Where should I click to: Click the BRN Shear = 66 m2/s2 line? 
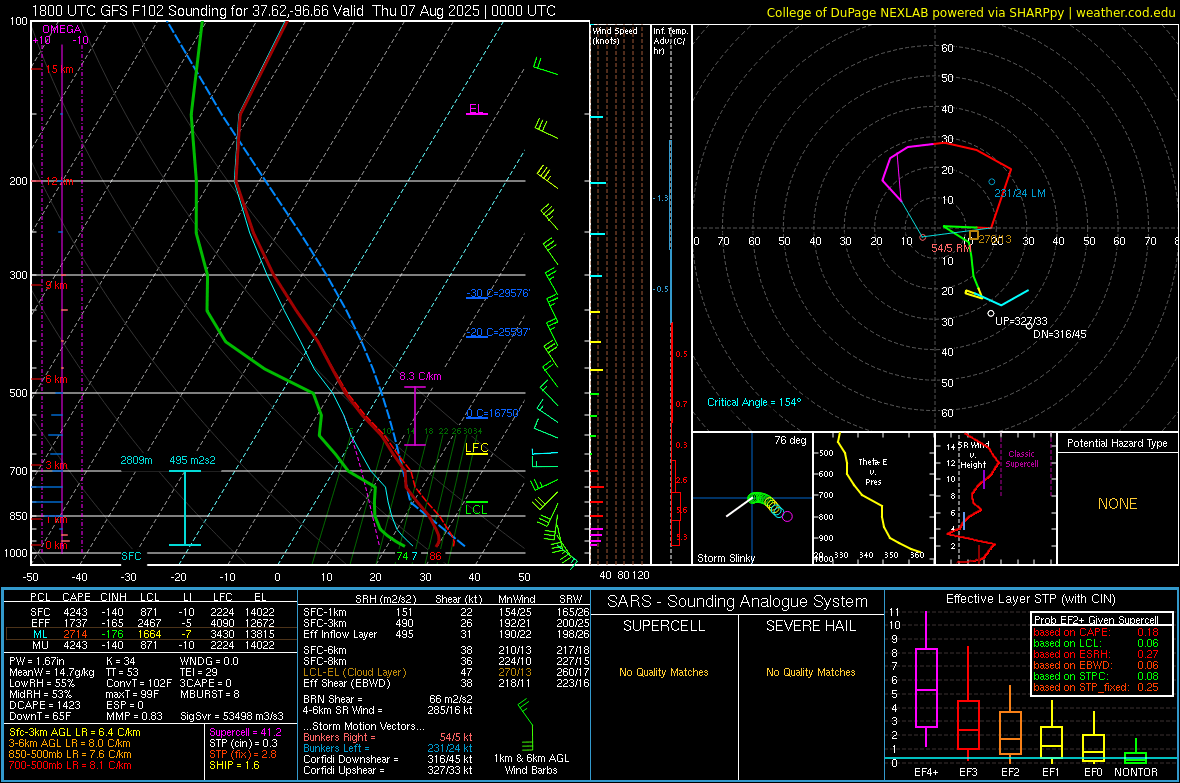(x=388, y=699)
